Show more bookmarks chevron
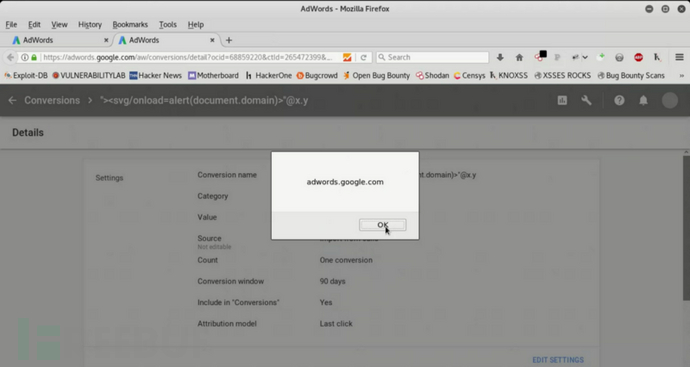Image resolution: width=690 pixels, height=367 pixels. pos(681,76)
